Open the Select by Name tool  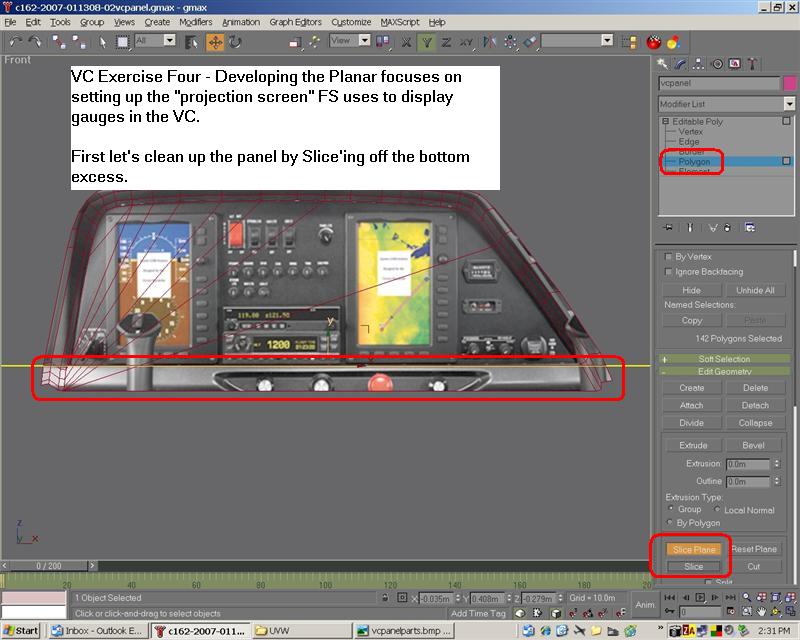[191, 42]
